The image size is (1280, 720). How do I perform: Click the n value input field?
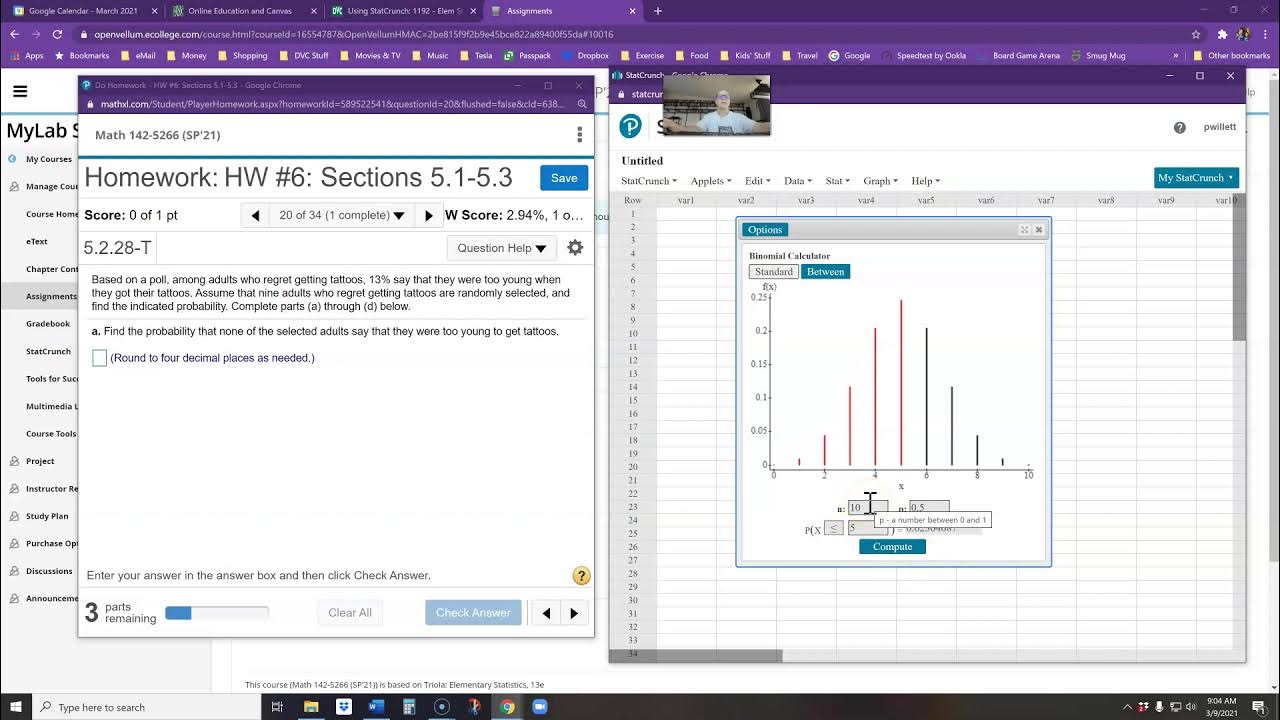coord(867,508)
